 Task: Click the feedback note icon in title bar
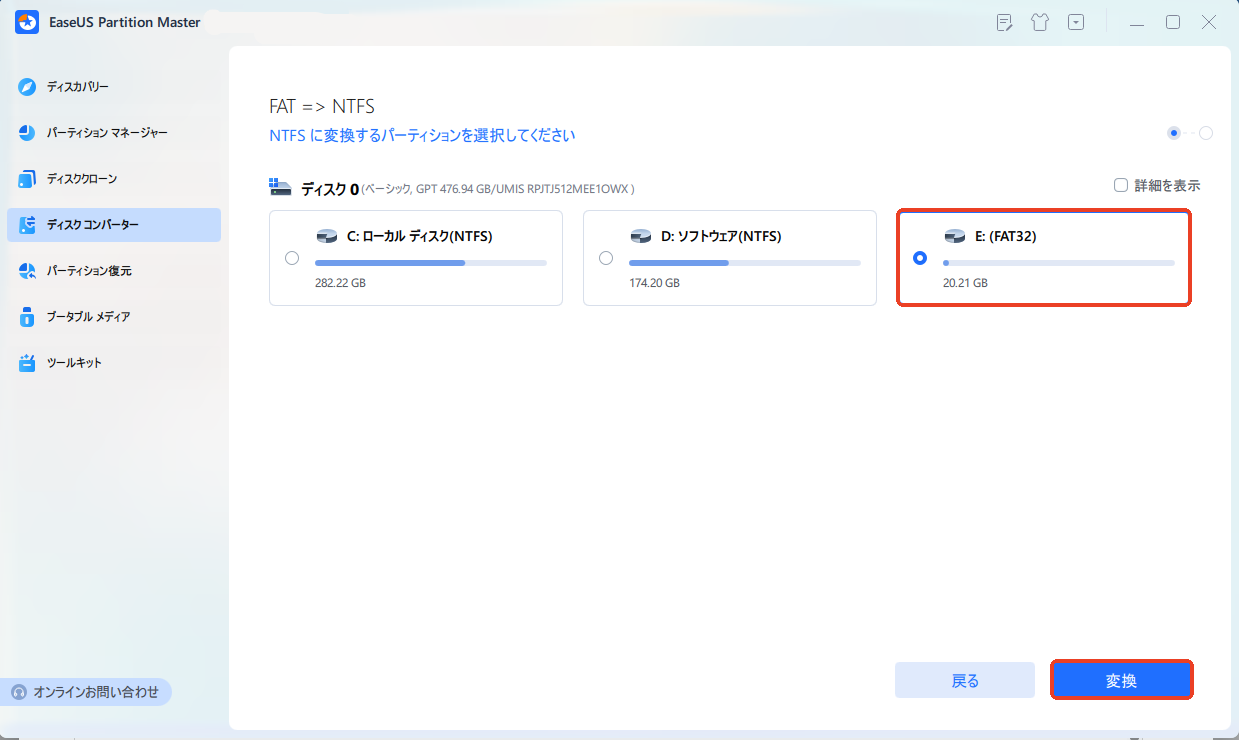(x=1003, y=21)
